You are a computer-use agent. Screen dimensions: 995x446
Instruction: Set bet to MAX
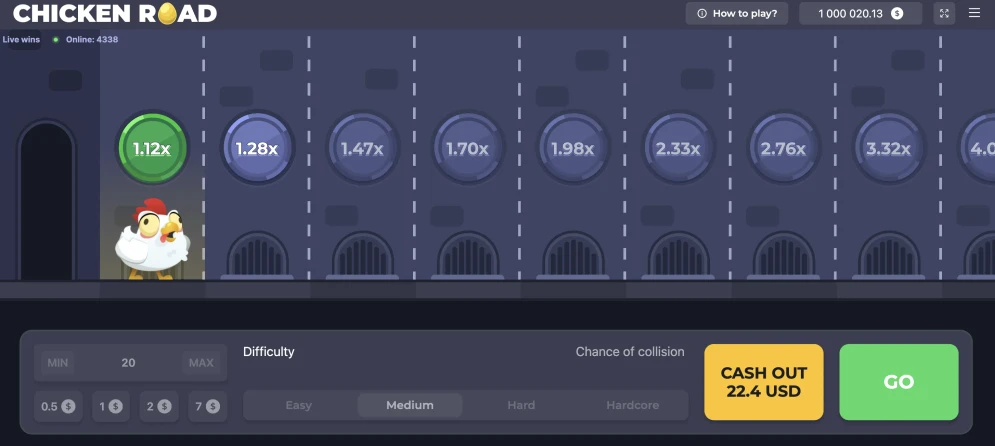pos(201,363)
